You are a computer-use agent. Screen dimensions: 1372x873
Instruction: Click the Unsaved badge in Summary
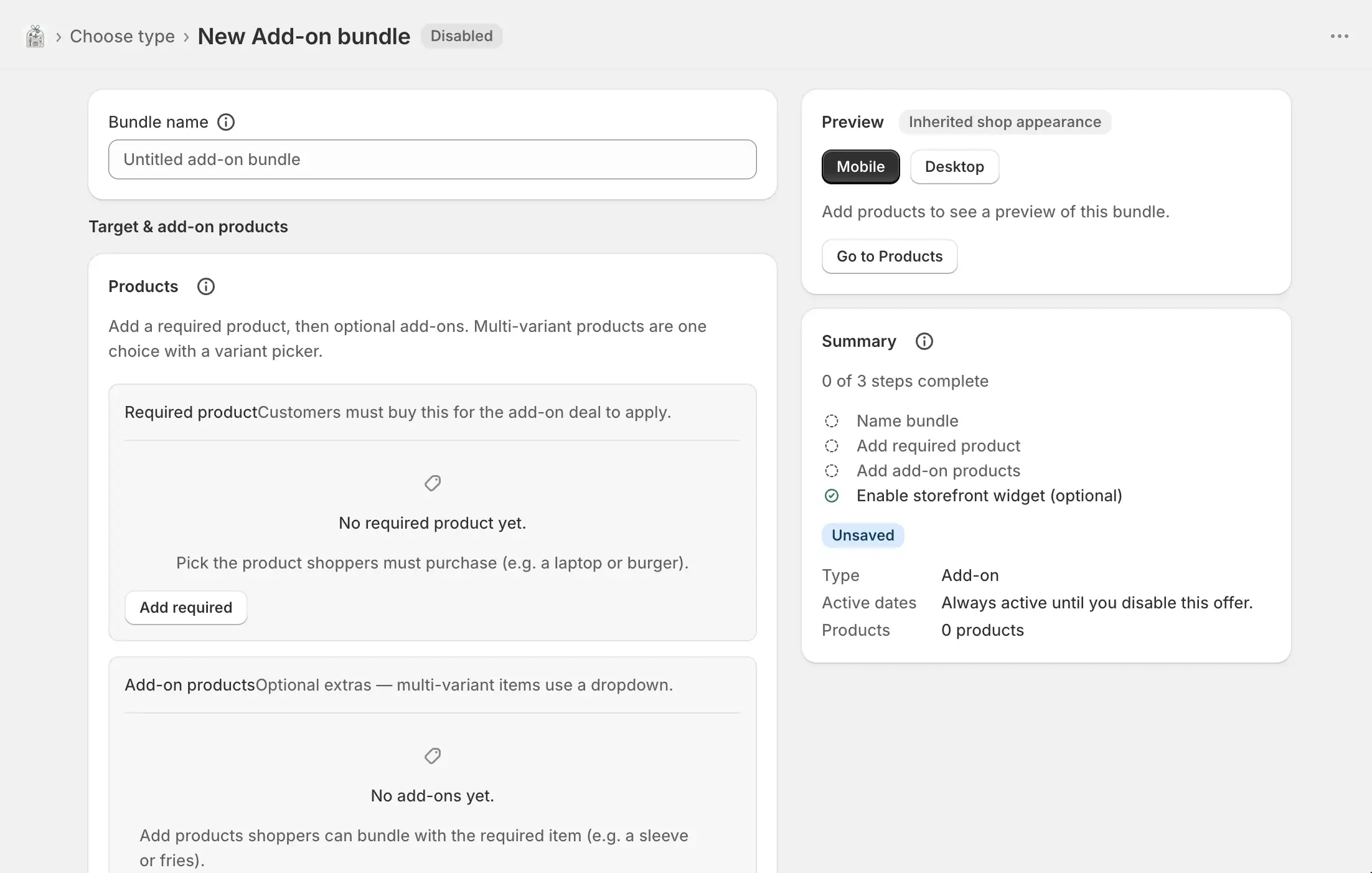pyautogui.click(x=863, y=536)
